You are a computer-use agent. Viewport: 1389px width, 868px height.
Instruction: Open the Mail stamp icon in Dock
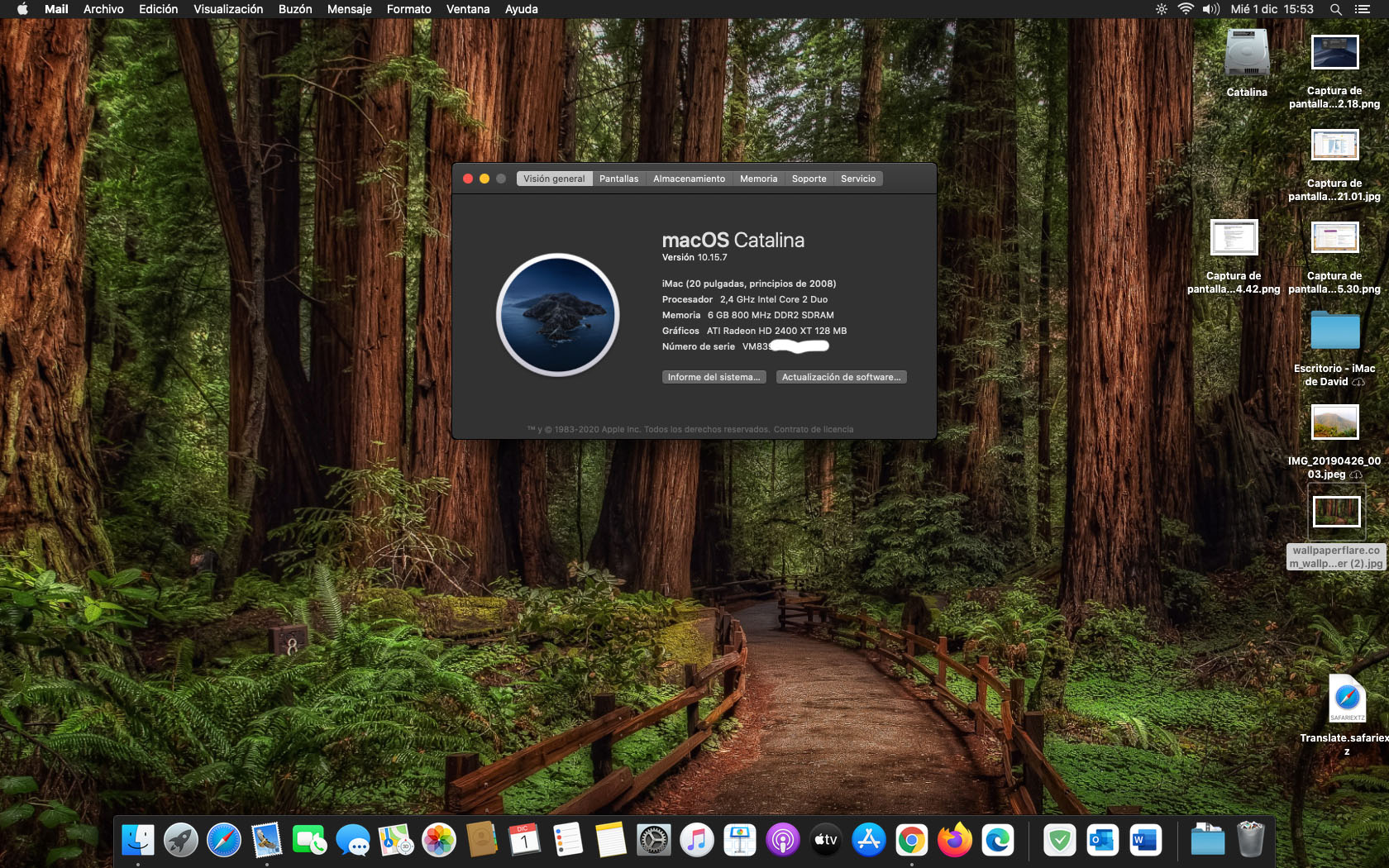(x=267, y=841)
